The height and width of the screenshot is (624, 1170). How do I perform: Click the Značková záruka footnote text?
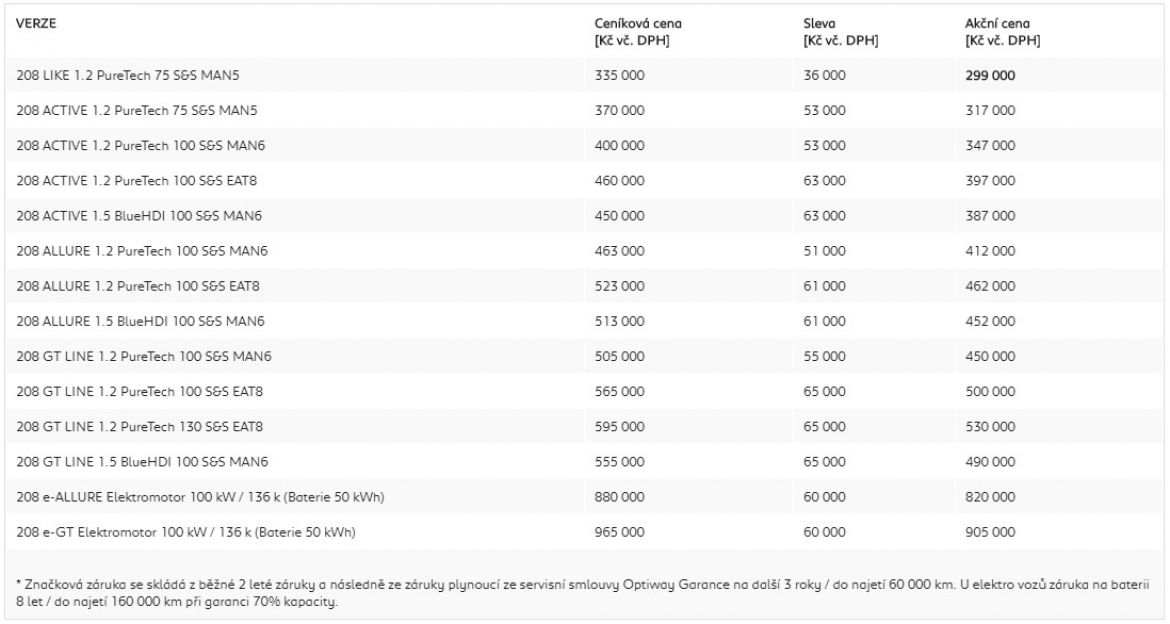click(x=582, y=593)
